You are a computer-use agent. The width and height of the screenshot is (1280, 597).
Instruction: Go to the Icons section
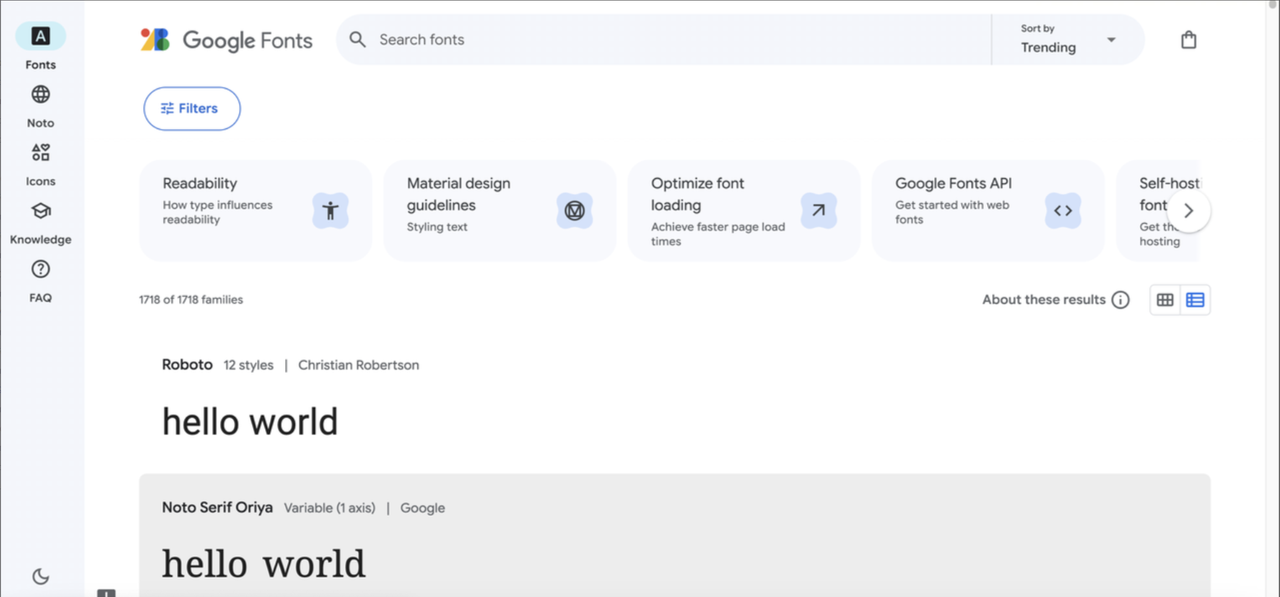(x=40, y=153)
